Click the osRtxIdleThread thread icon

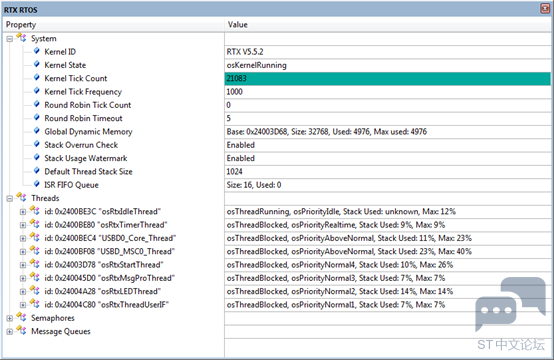[x=35, y=211]
